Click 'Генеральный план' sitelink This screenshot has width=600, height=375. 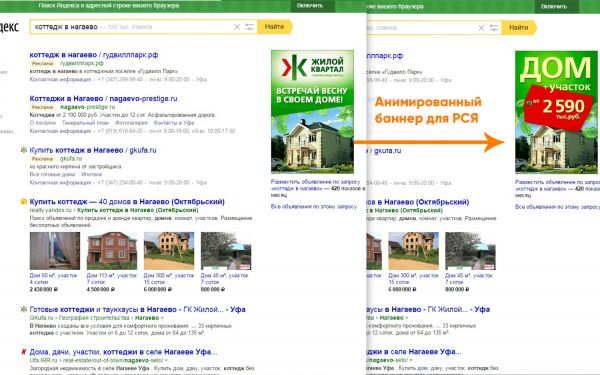coord(85,123)
